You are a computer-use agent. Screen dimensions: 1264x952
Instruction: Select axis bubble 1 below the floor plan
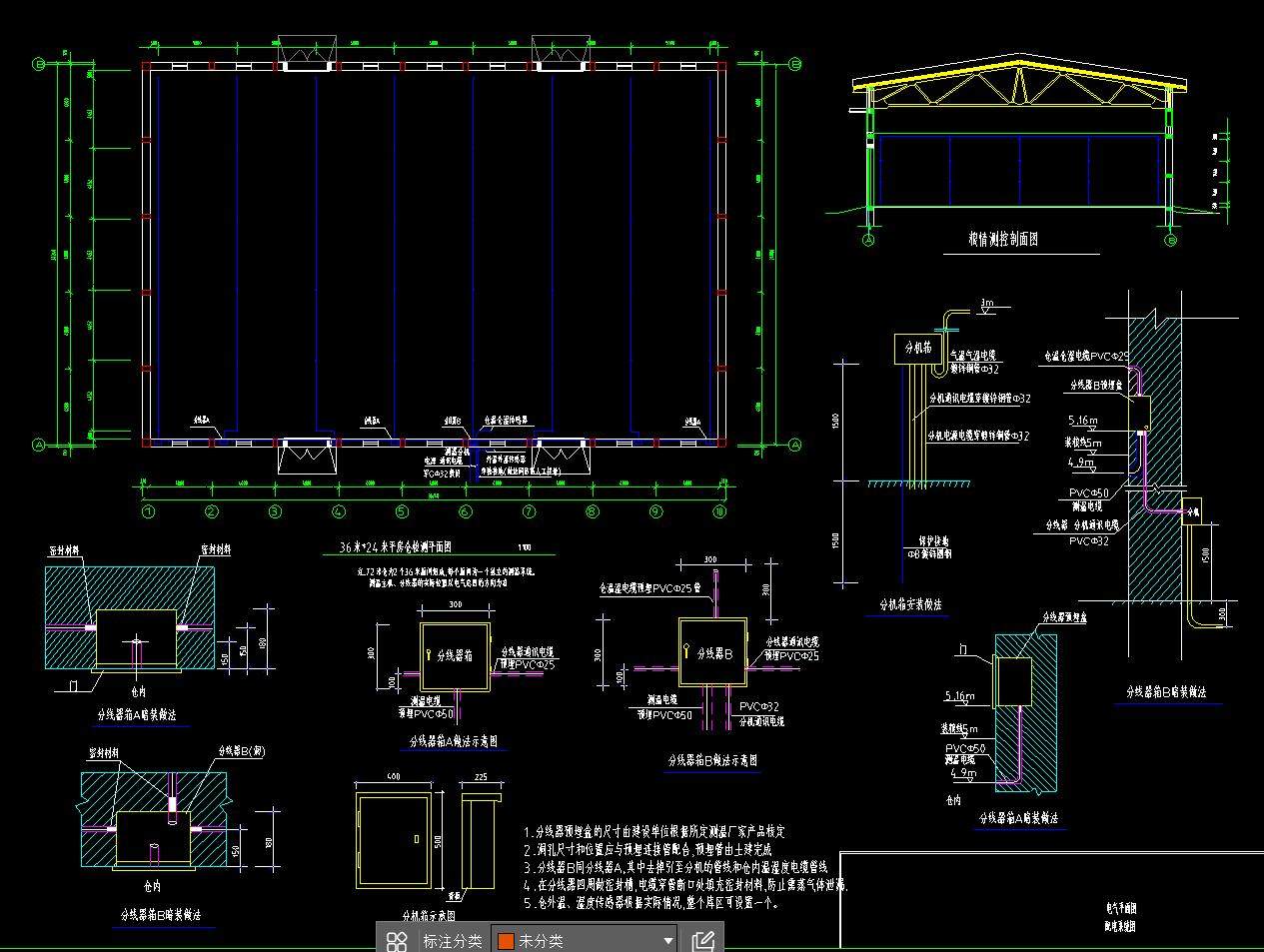pos(148,512)
